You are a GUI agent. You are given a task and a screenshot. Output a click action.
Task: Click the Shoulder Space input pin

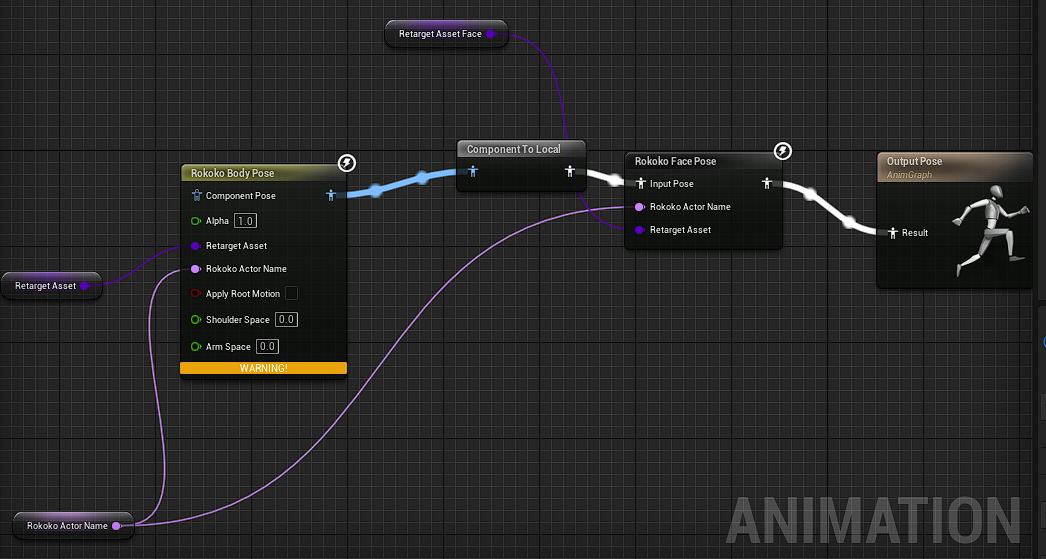tap(195, 320)
